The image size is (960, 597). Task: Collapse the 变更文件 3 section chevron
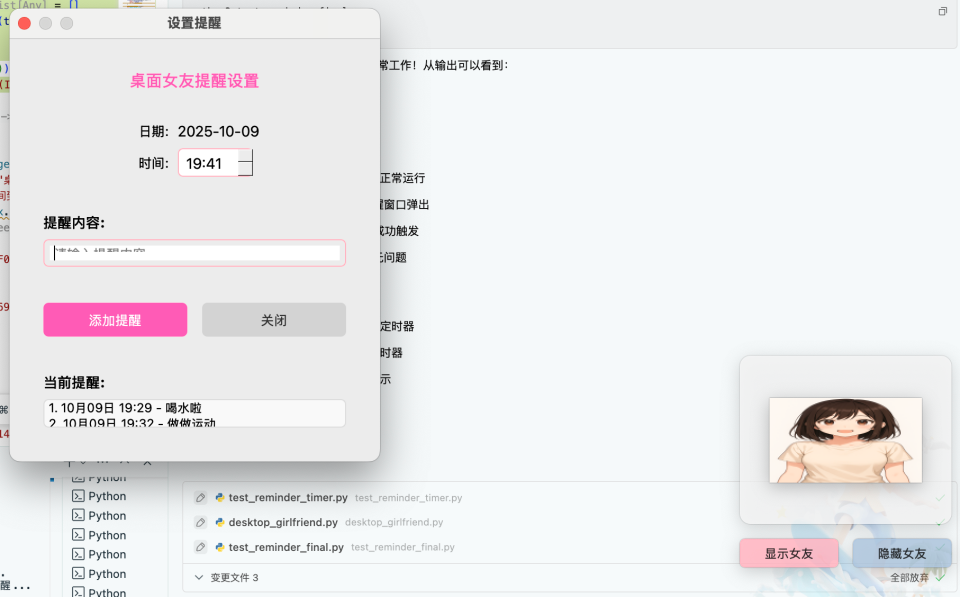coord(198,577)
